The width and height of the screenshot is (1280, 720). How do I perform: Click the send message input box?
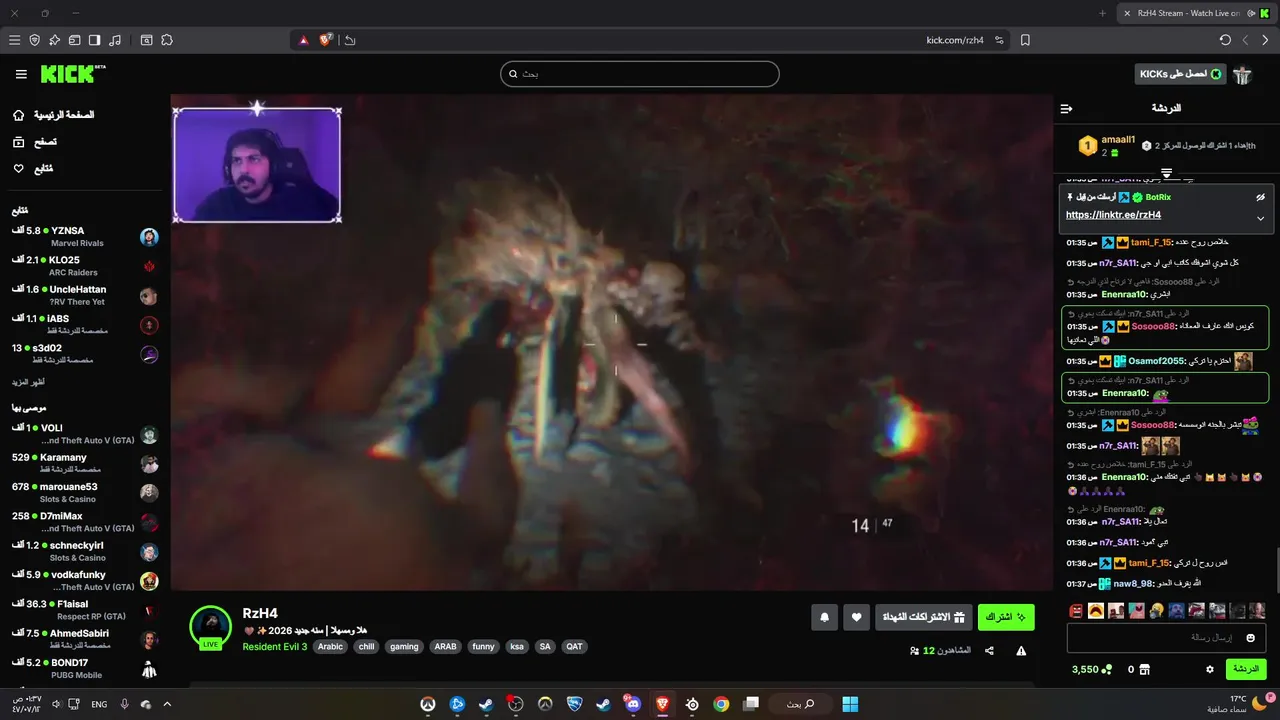(x=1167, y=638)
